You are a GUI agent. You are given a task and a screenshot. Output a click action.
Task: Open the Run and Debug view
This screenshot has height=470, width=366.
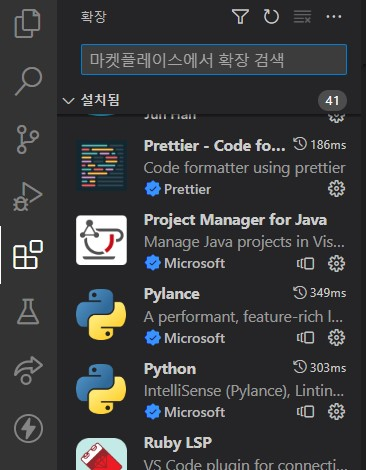pos(28,197)
